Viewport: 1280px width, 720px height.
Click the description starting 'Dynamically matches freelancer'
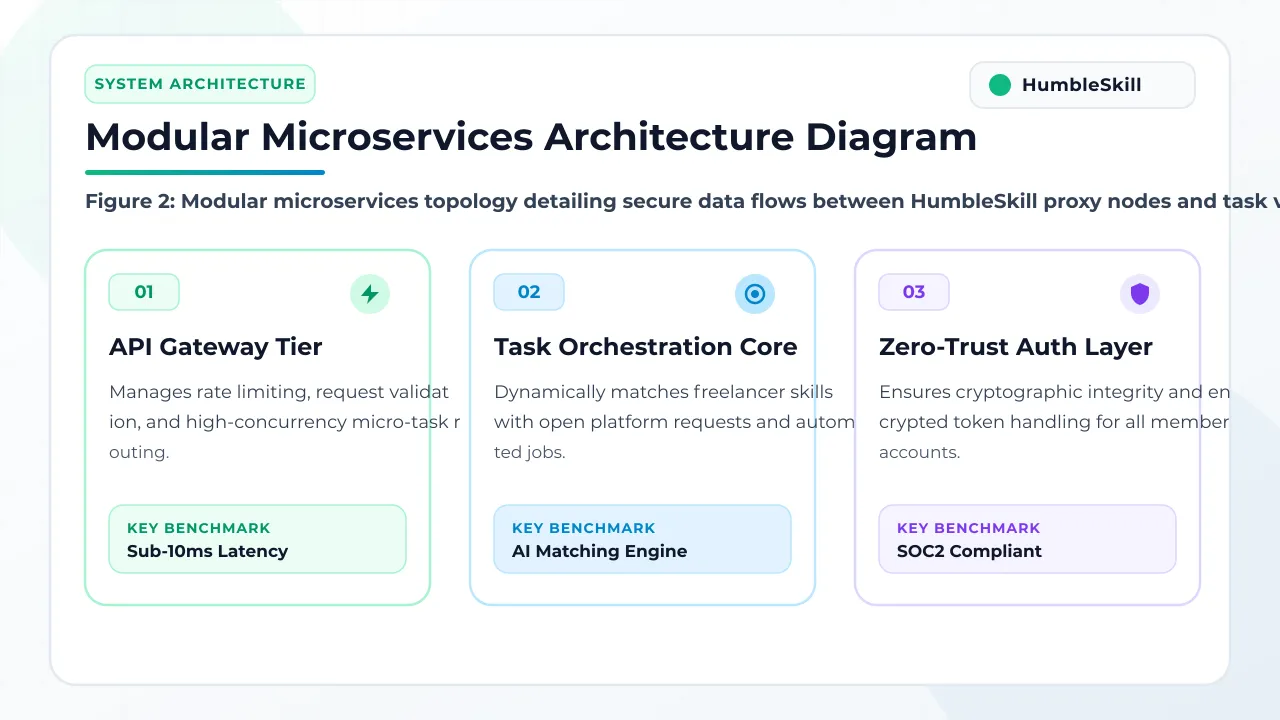click(674, 422)
